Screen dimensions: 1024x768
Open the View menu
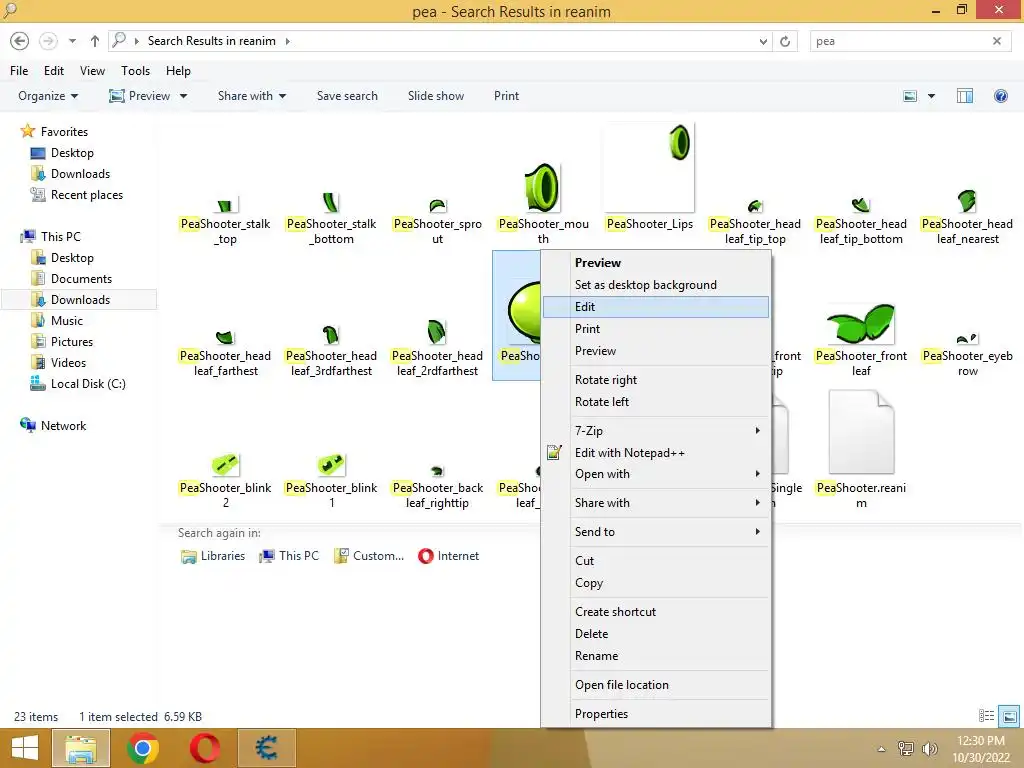(92, 71)
